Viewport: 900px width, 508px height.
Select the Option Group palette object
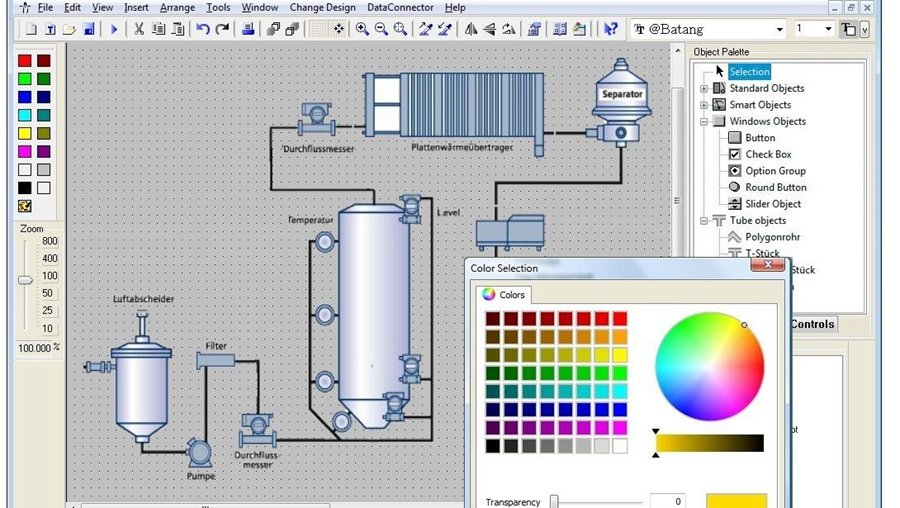tap(767, 170)
